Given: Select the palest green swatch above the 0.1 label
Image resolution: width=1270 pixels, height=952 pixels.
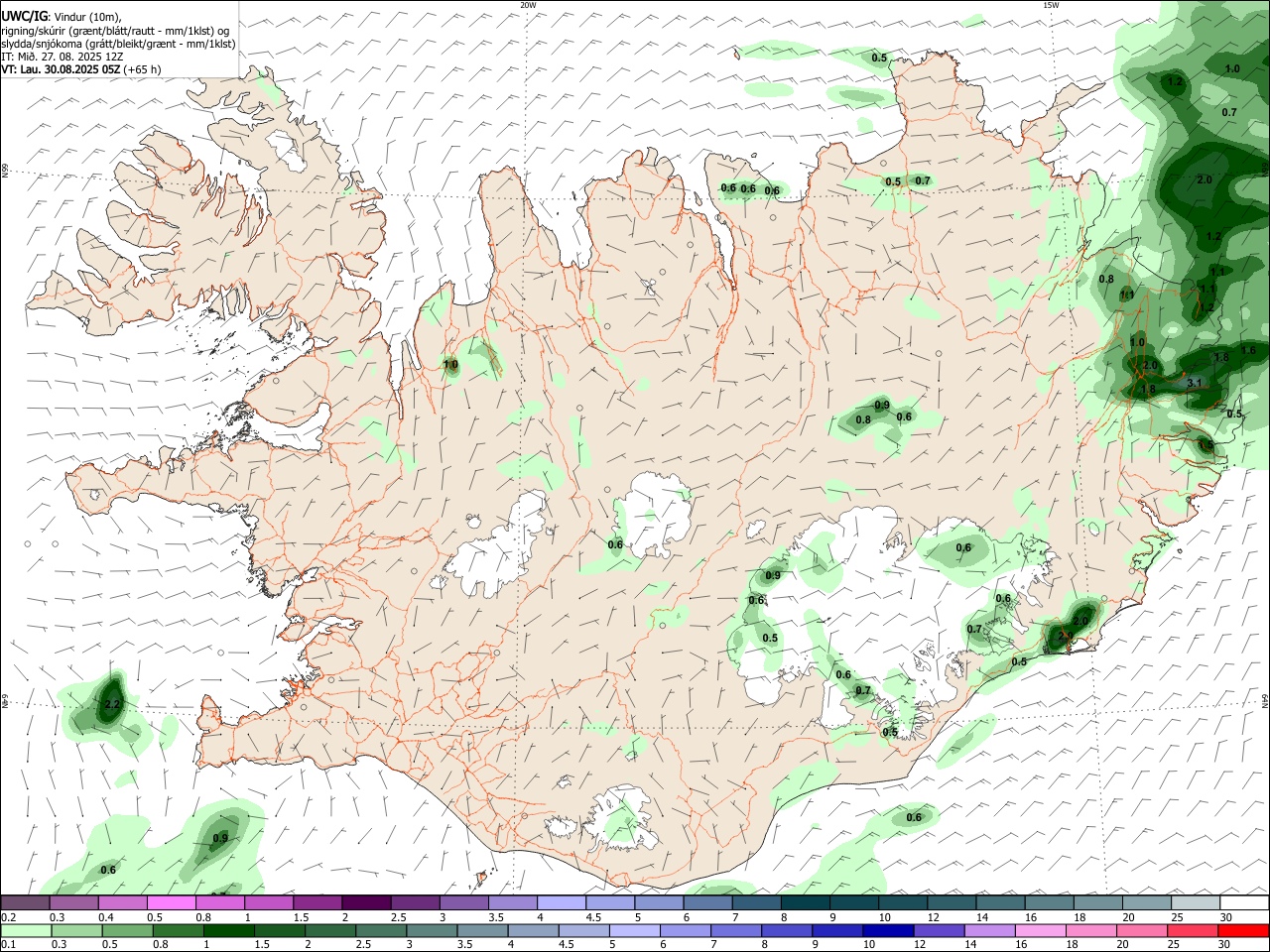Looking at the screenshot, I should pyautogui.click(x=27, y=931).
